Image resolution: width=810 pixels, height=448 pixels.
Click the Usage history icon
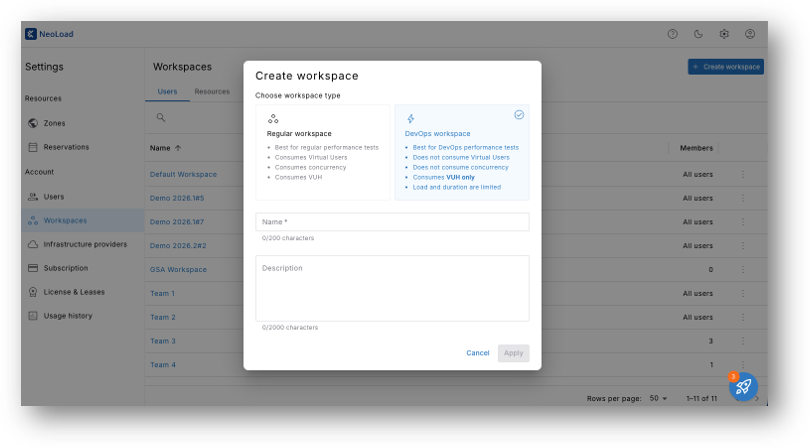point(33,316)
